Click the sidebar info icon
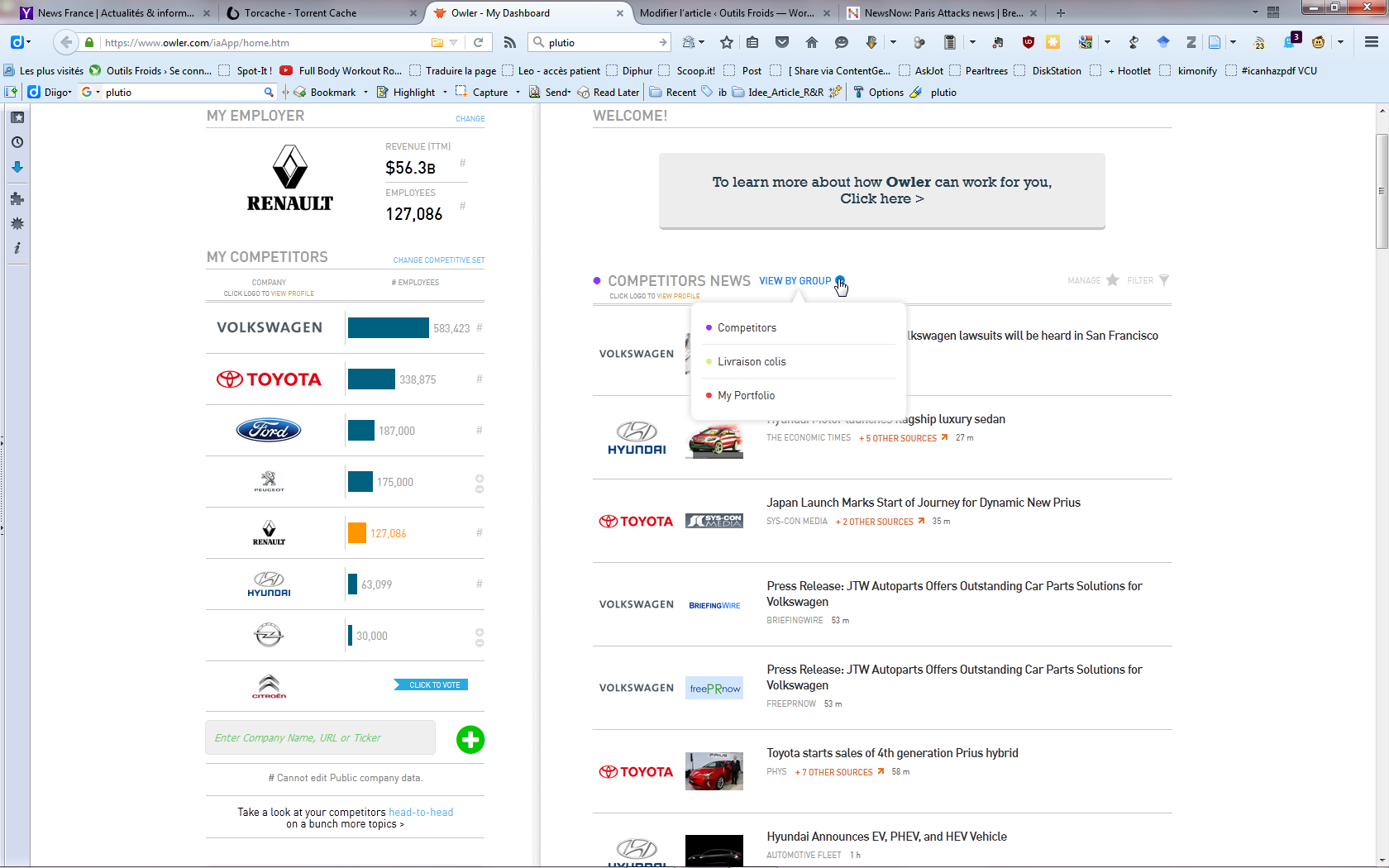Image resolution: width=1389 pixels, height=868 pixels. point(17,248)
